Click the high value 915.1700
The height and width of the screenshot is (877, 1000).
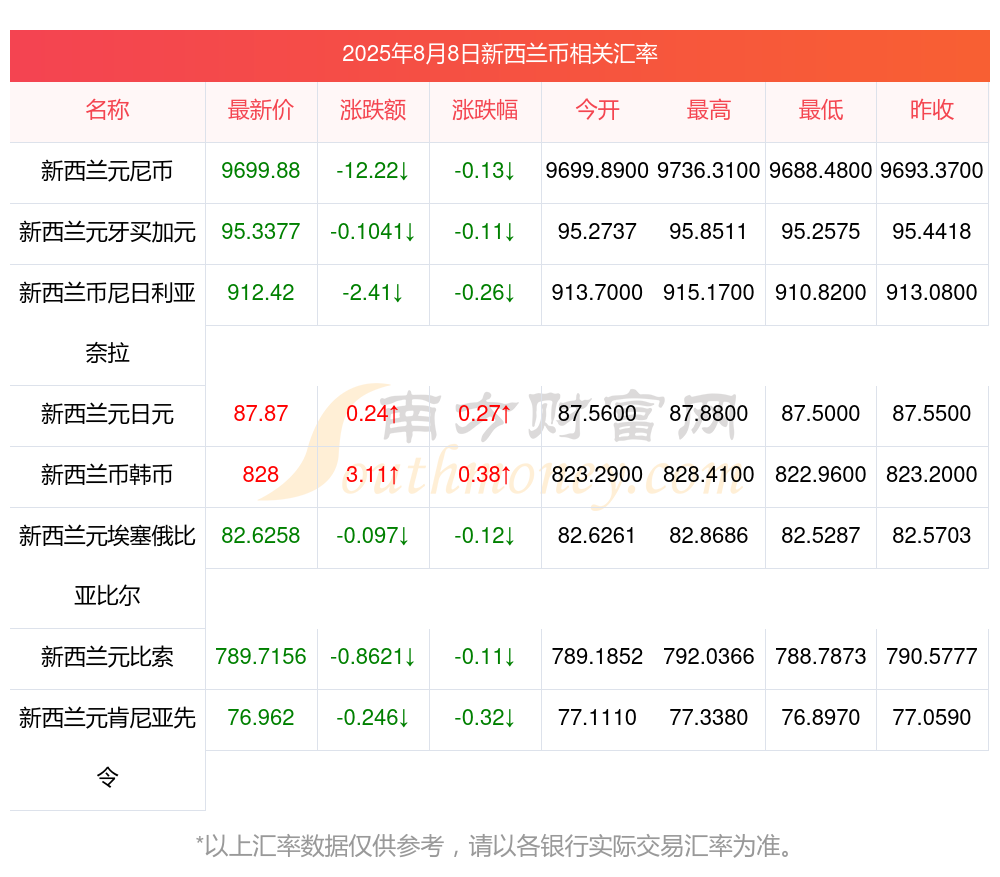point(709,292)
